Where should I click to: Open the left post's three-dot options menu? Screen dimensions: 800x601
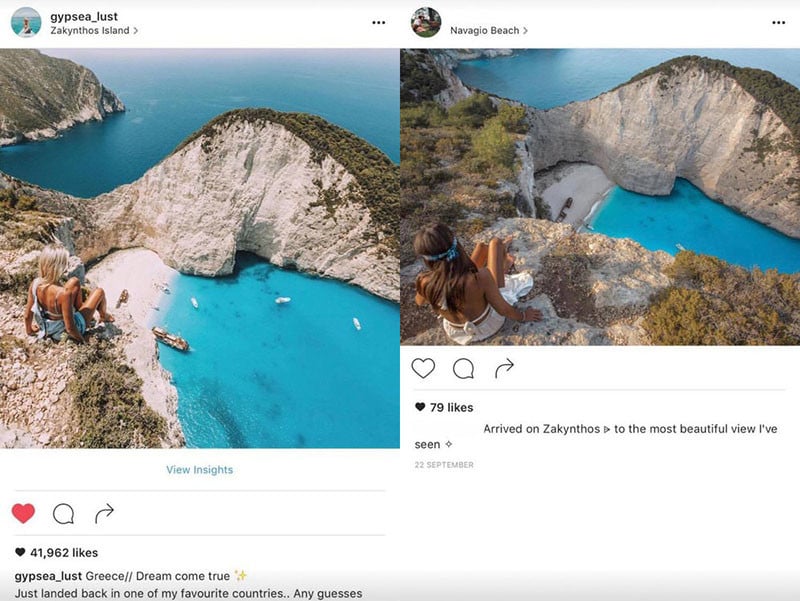click(378, 22)
